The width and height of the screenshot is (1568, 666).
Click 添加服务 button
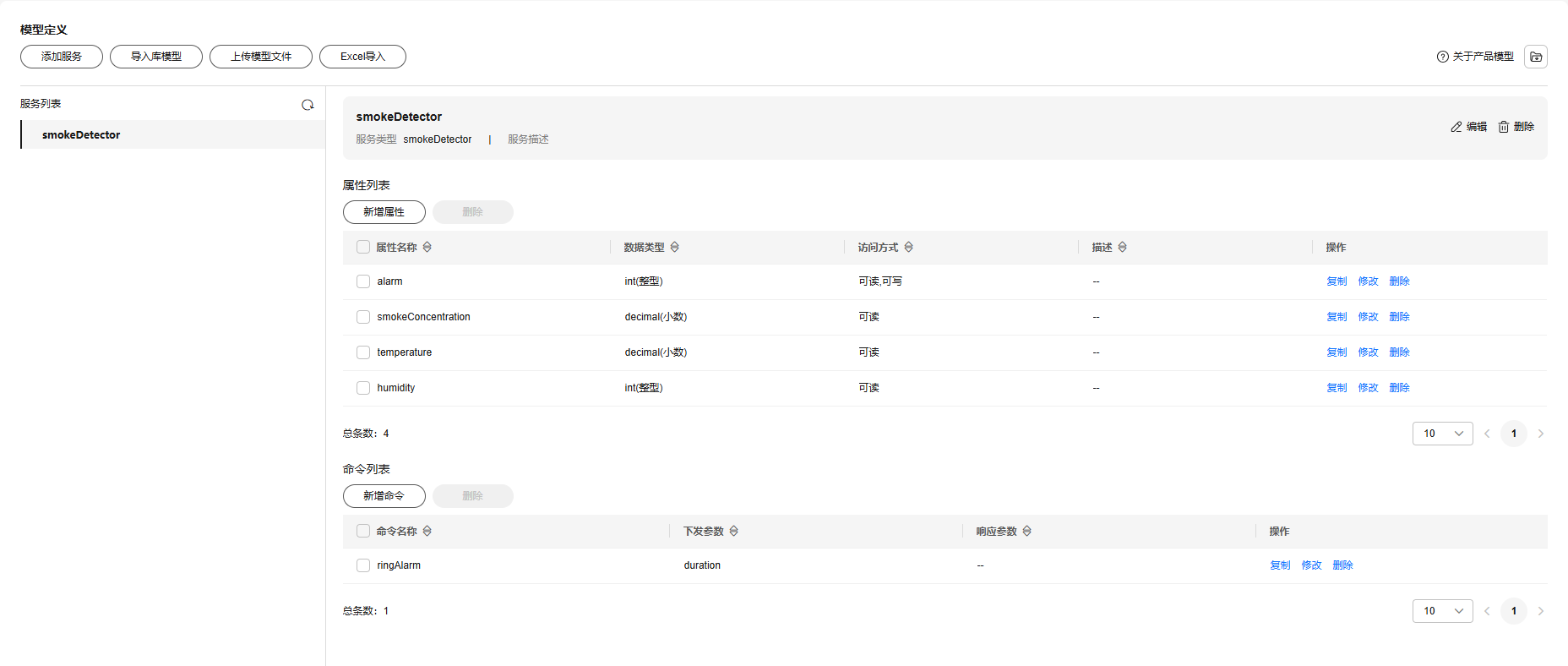pyautogui.click(x=62, y=57)
